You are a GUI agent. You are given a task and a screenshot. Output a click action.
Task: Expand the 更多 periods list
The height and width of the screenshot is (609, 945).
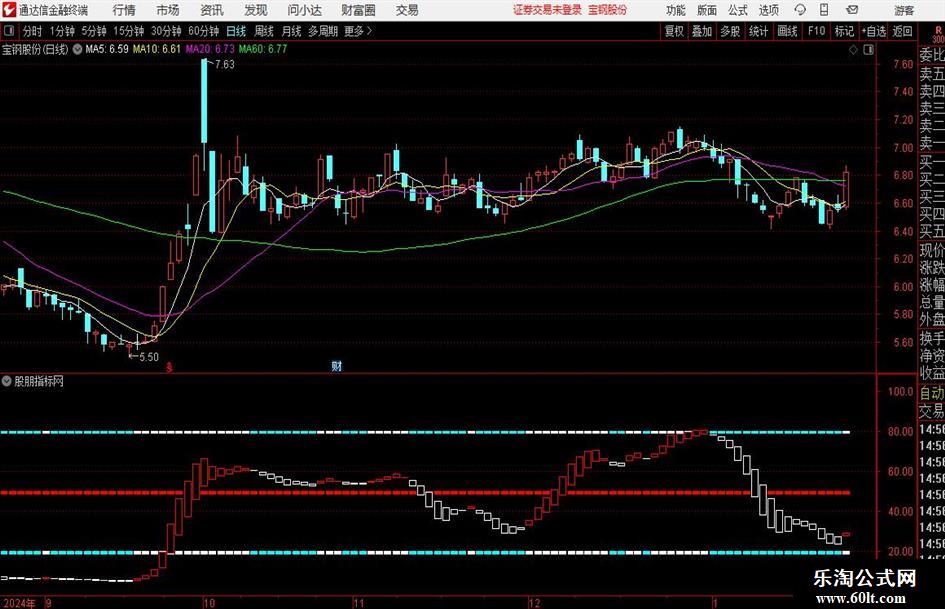358,31
